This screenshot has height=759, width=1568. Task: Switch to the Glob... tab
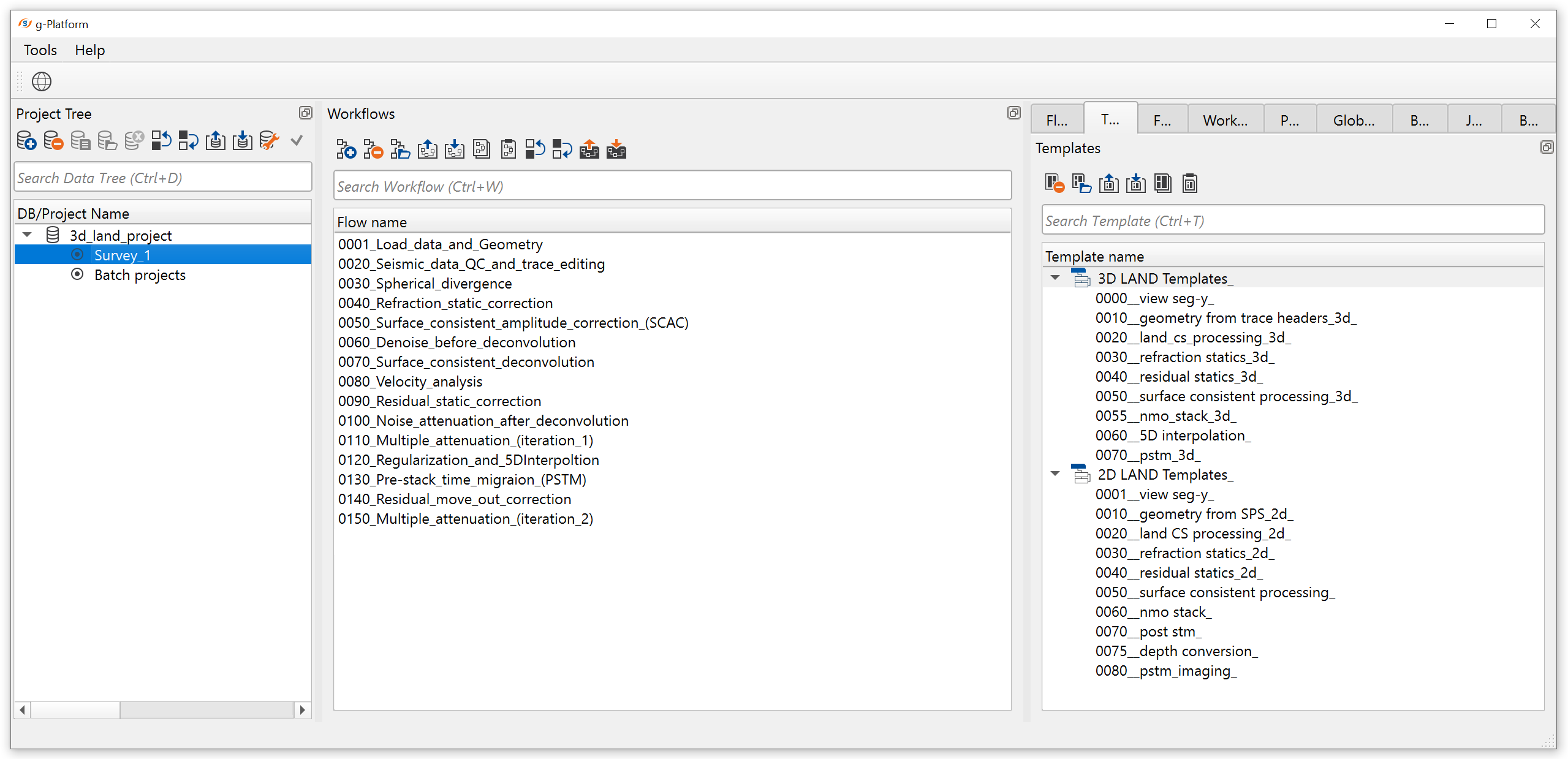point(1354,121)
